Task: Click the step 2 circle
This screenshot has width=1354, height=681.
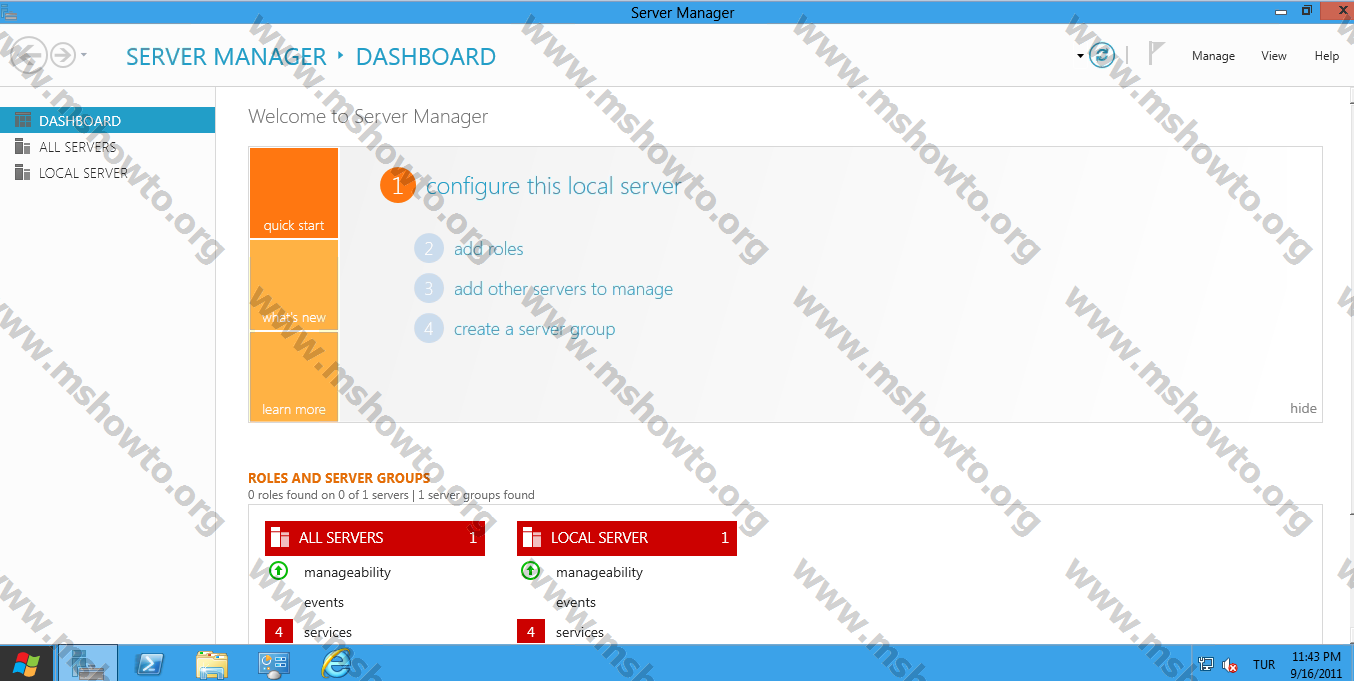Action: [x=429, y=249]
